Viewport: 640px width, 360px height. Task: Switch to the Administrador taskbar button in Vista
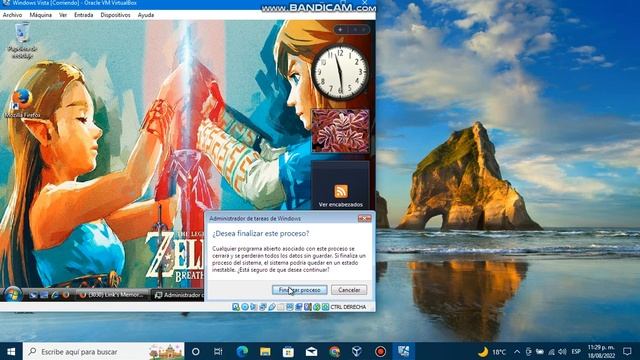pos(178,295)
